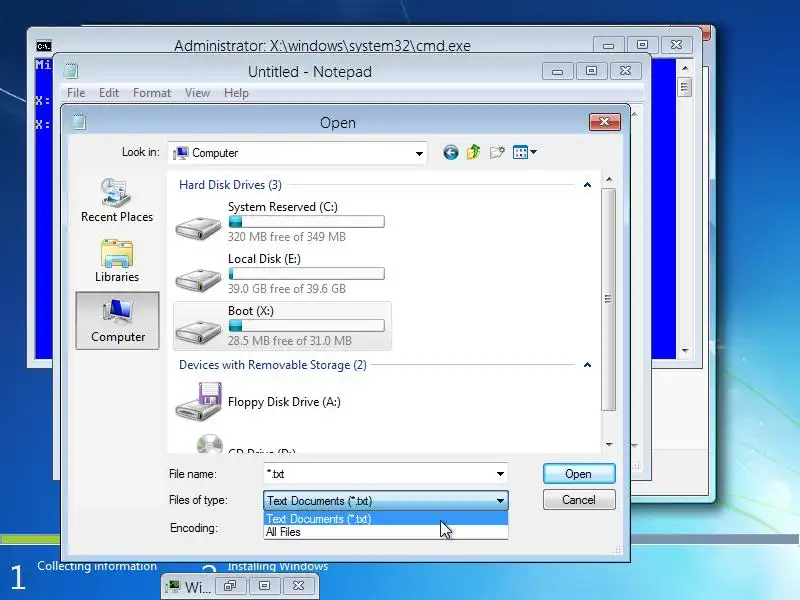Viewport: 800px width, 600px height.
Task: Select System Reserved (C:) drive icon
Action: pos(198,227)
